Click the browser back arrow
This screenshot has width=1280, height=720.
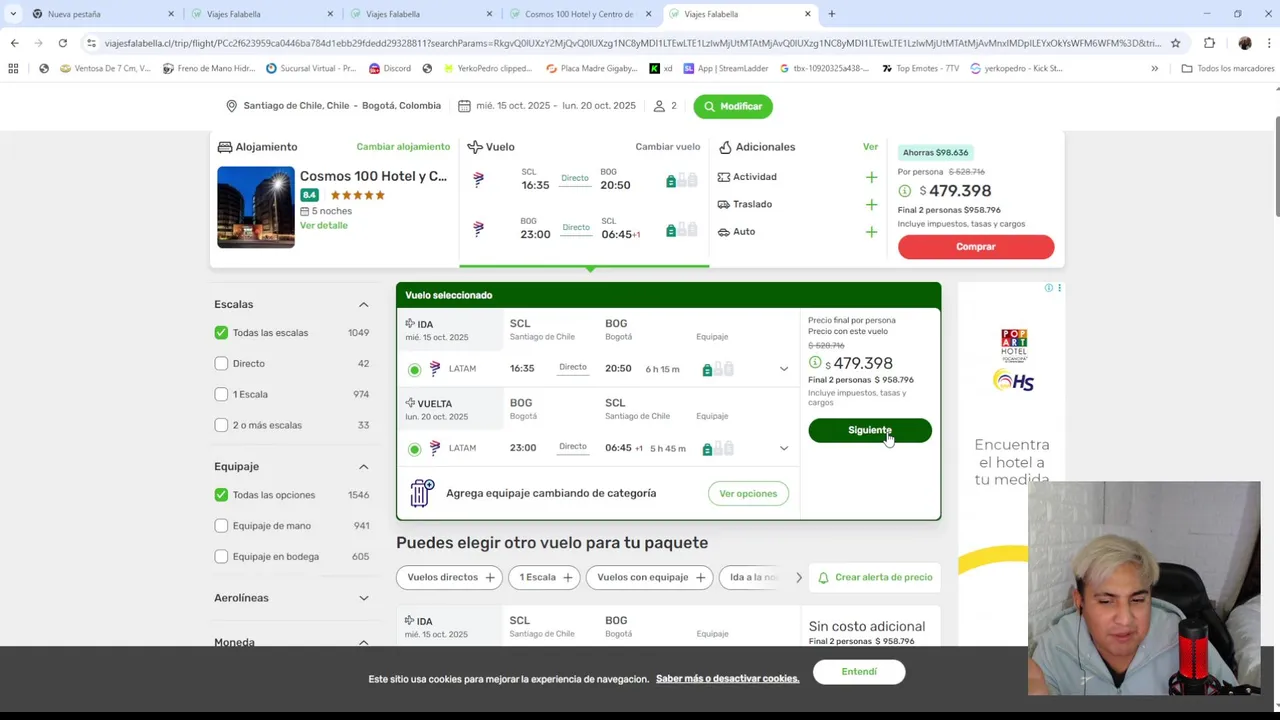point(14,43)
